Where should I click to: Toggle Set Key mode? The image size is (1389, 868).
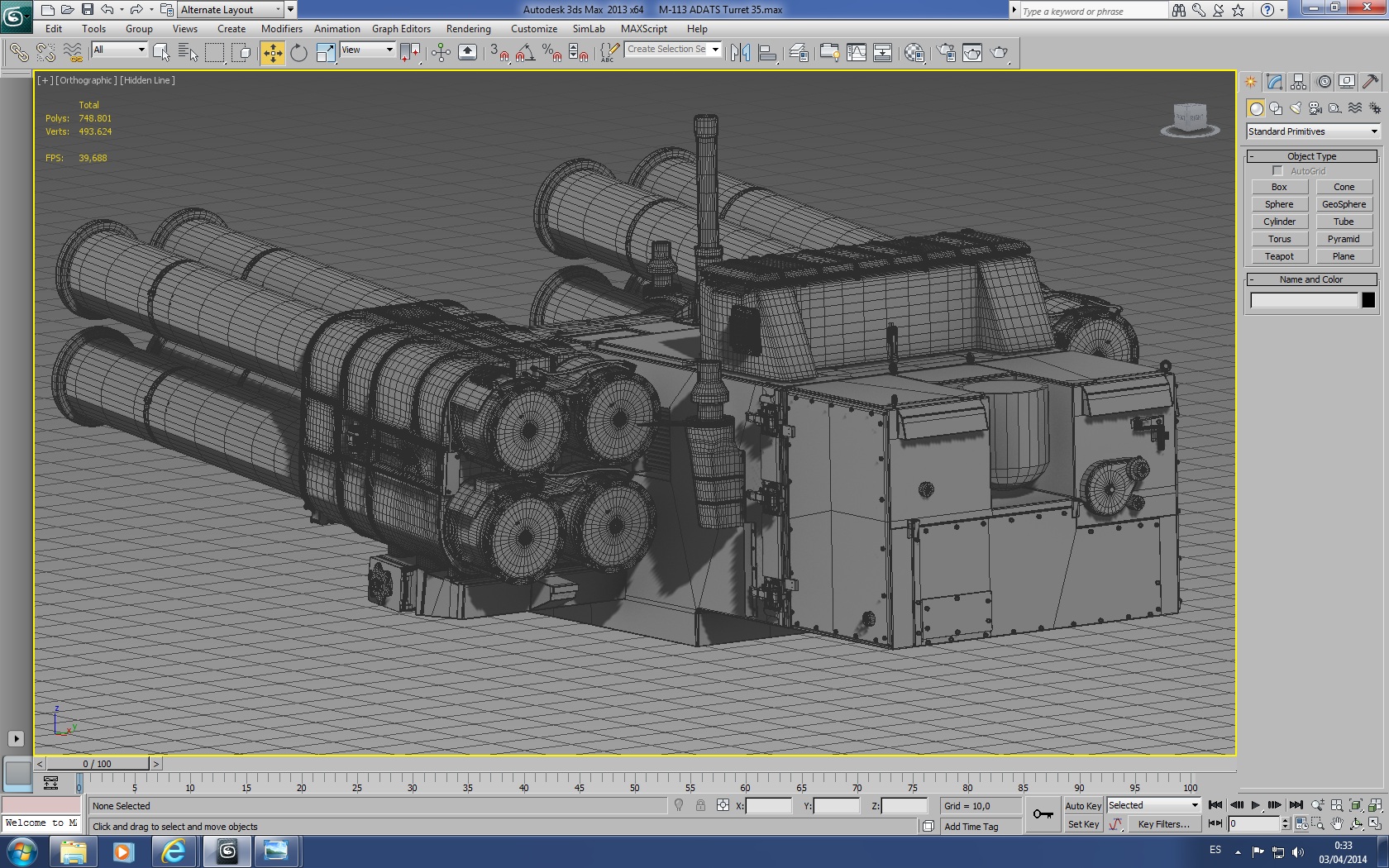[1083, 824]
